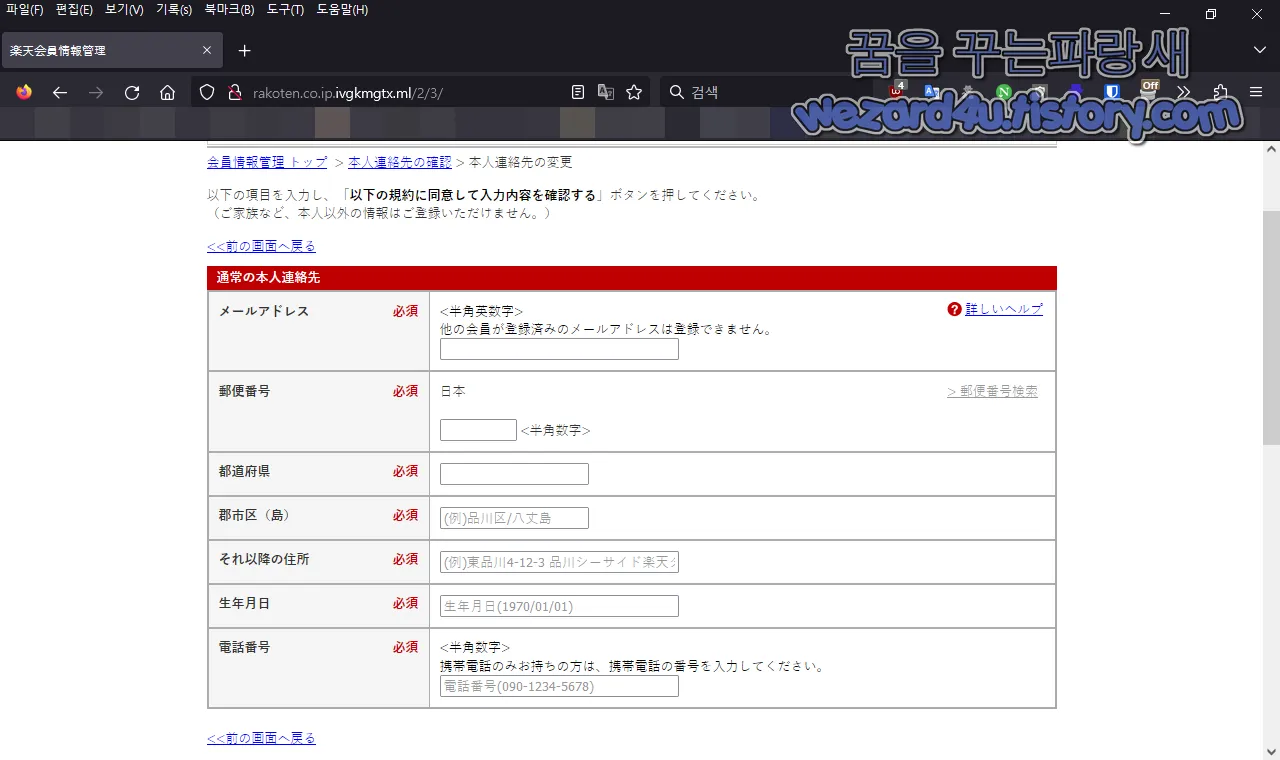Image resolution: width=1280 pixels, height=760 pixels.
Task: Open the 郵便番号検索 link
Action: point(992,391)
